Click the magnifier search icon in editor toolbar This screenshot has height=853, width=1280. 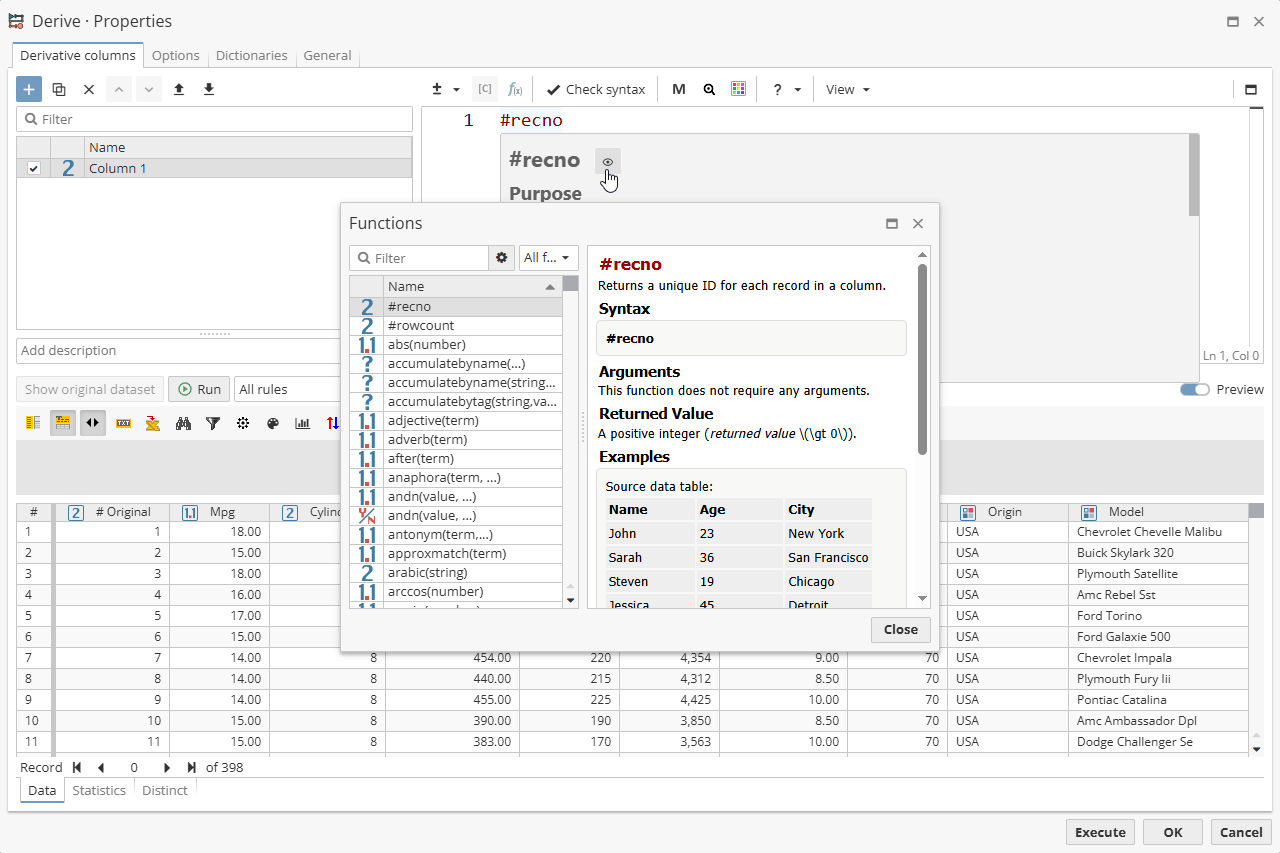(709, 89)
